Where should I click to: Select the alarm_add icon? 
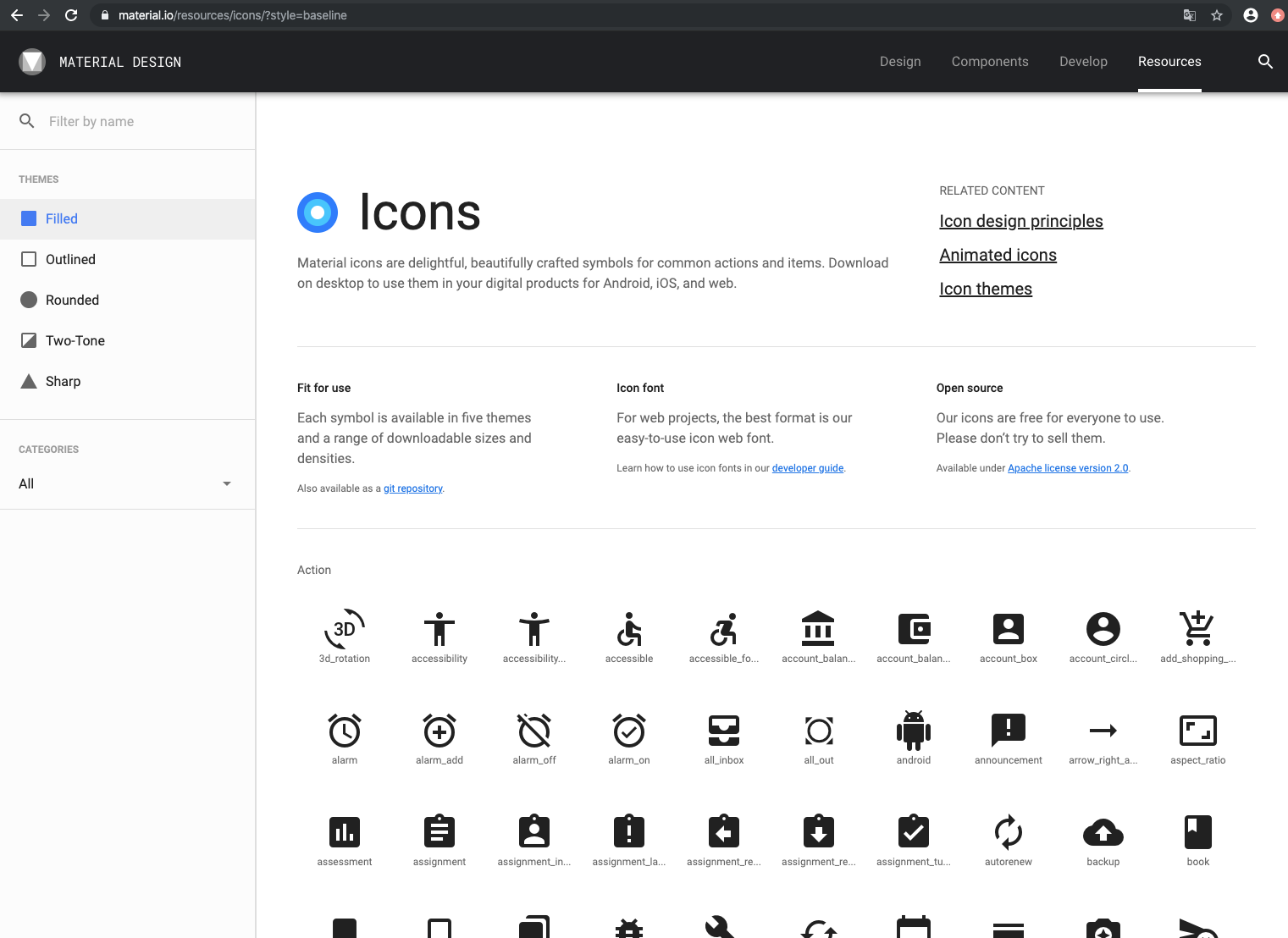tap(439, 731)
